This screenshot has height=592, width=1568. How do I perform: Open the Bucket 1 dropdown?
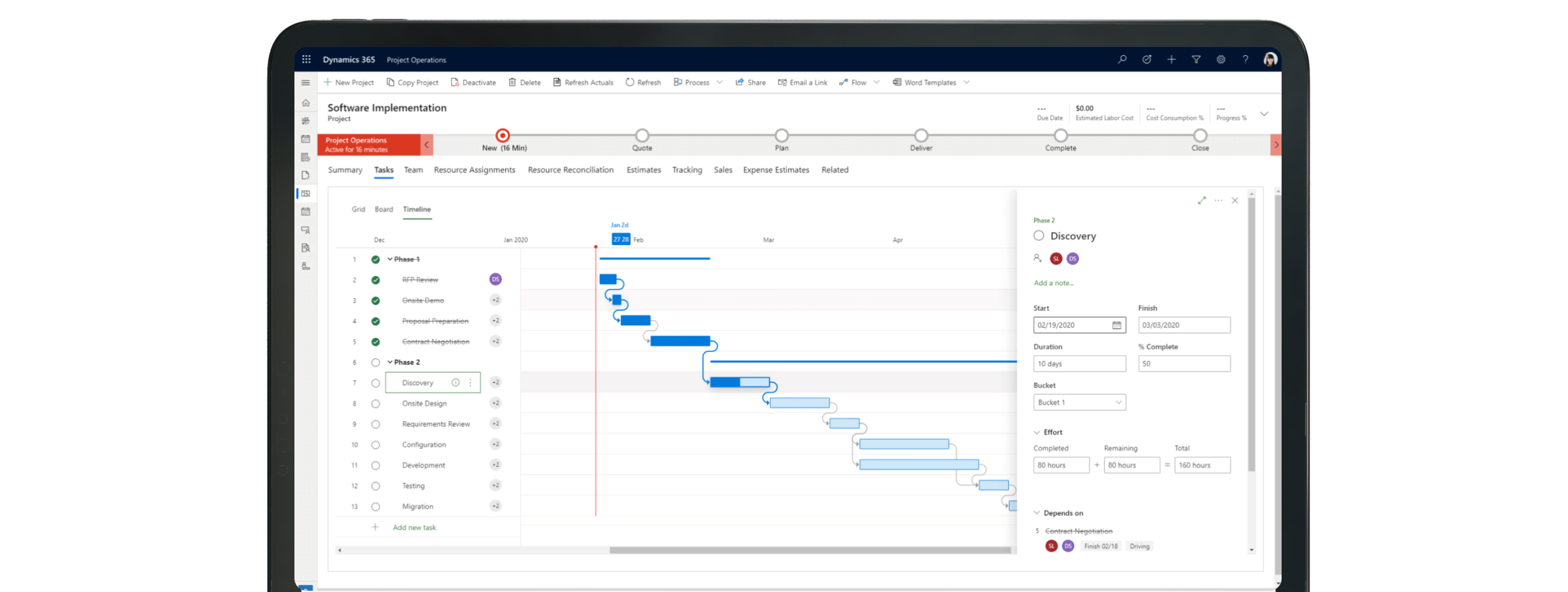click(x=1079, y=402)
